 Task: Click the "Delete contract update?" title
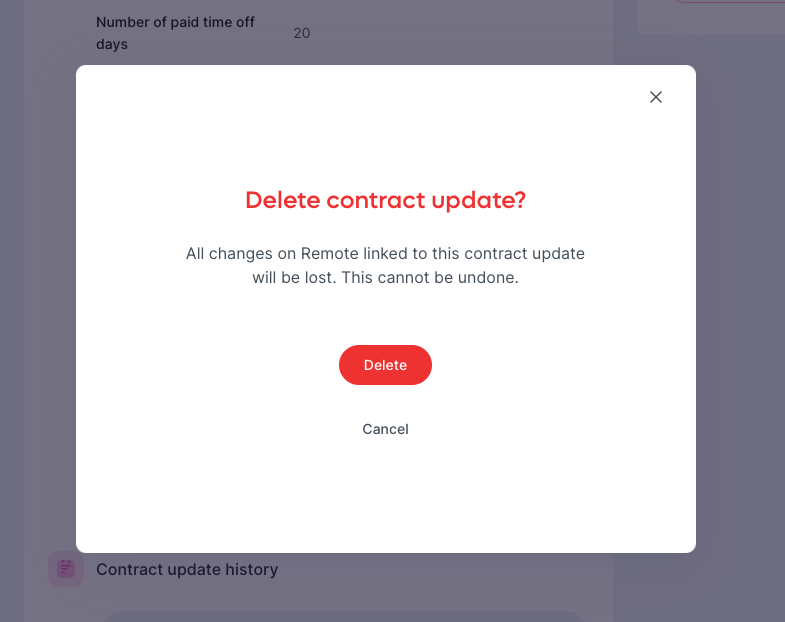[x=385, y=200]
